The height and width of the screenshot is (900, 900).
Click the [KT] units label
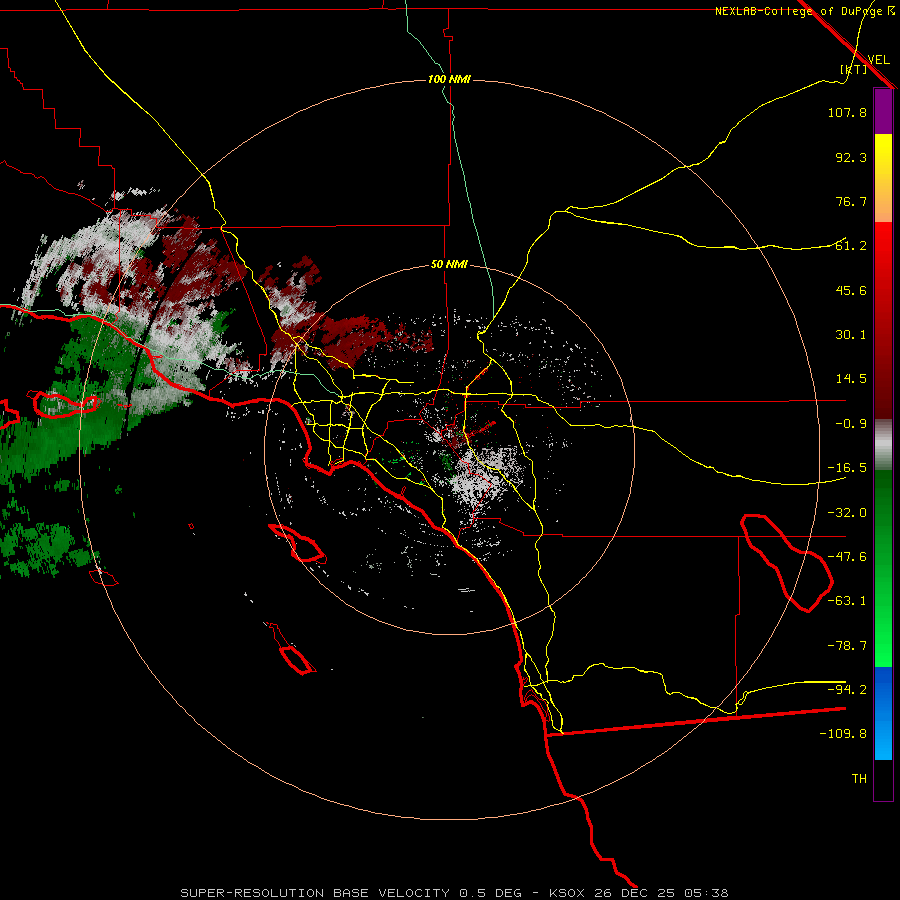click(x=854, y=69)
